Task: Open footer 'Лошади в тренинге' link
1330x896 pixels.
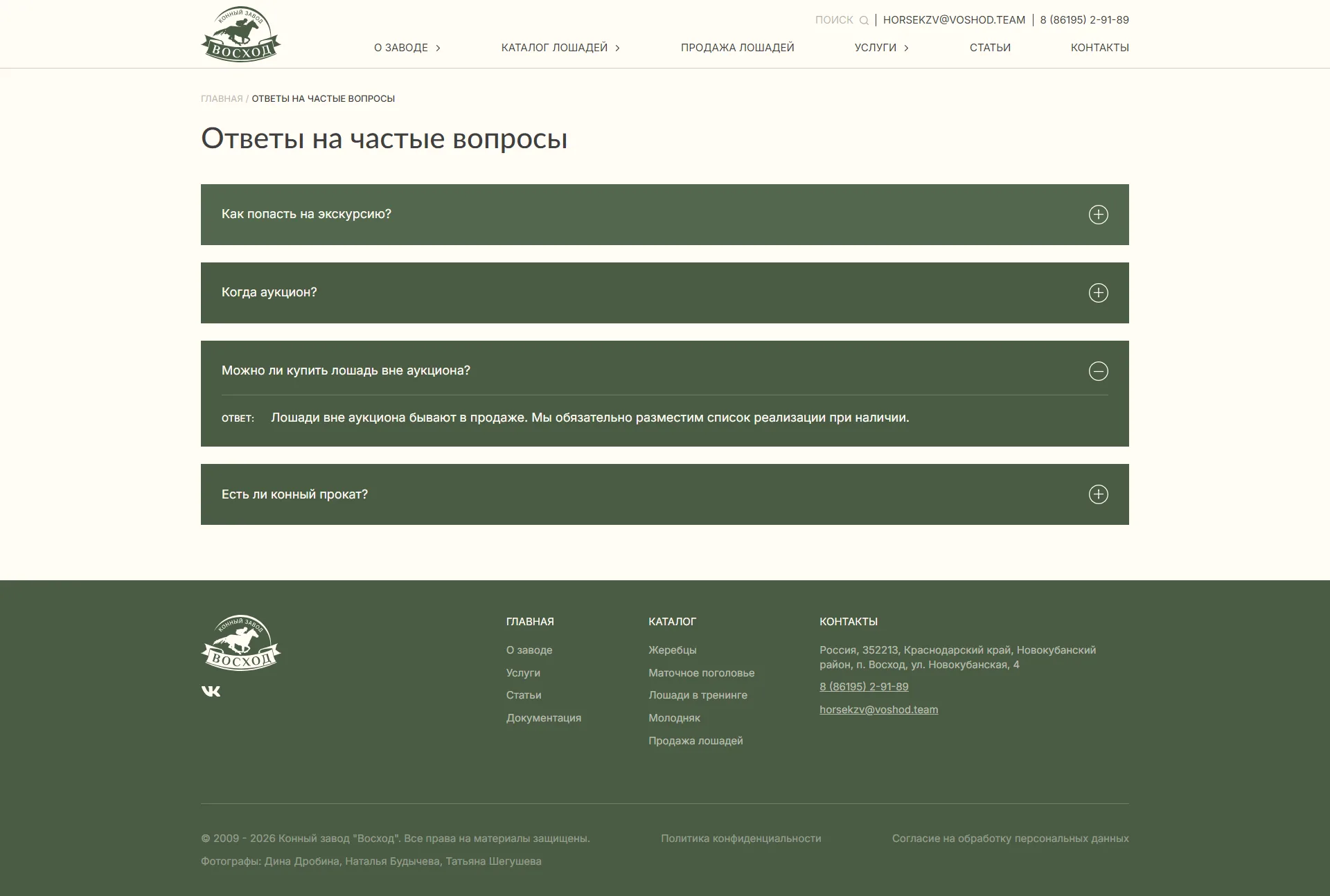Action: [698, 695]
